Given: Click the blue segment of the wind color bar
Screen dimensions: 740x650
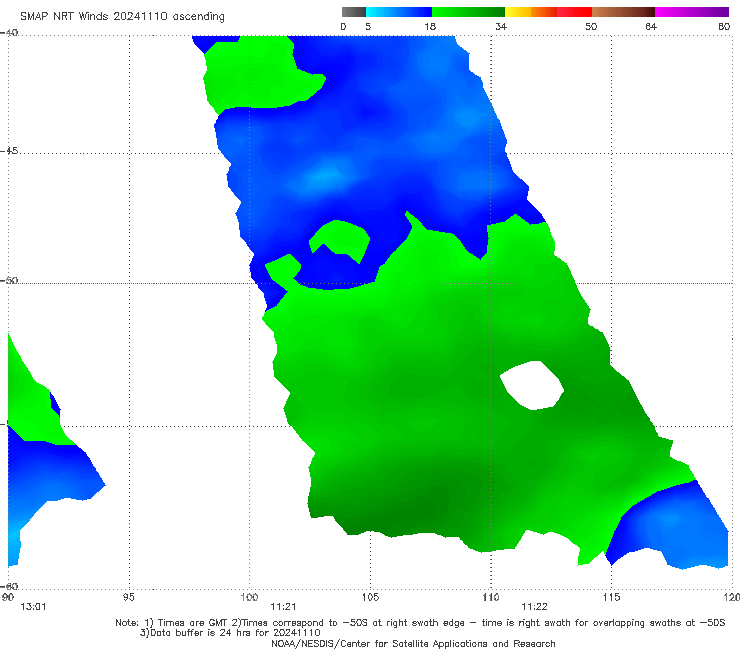Looking at the screenshot, I should click(x=399, y=12).
